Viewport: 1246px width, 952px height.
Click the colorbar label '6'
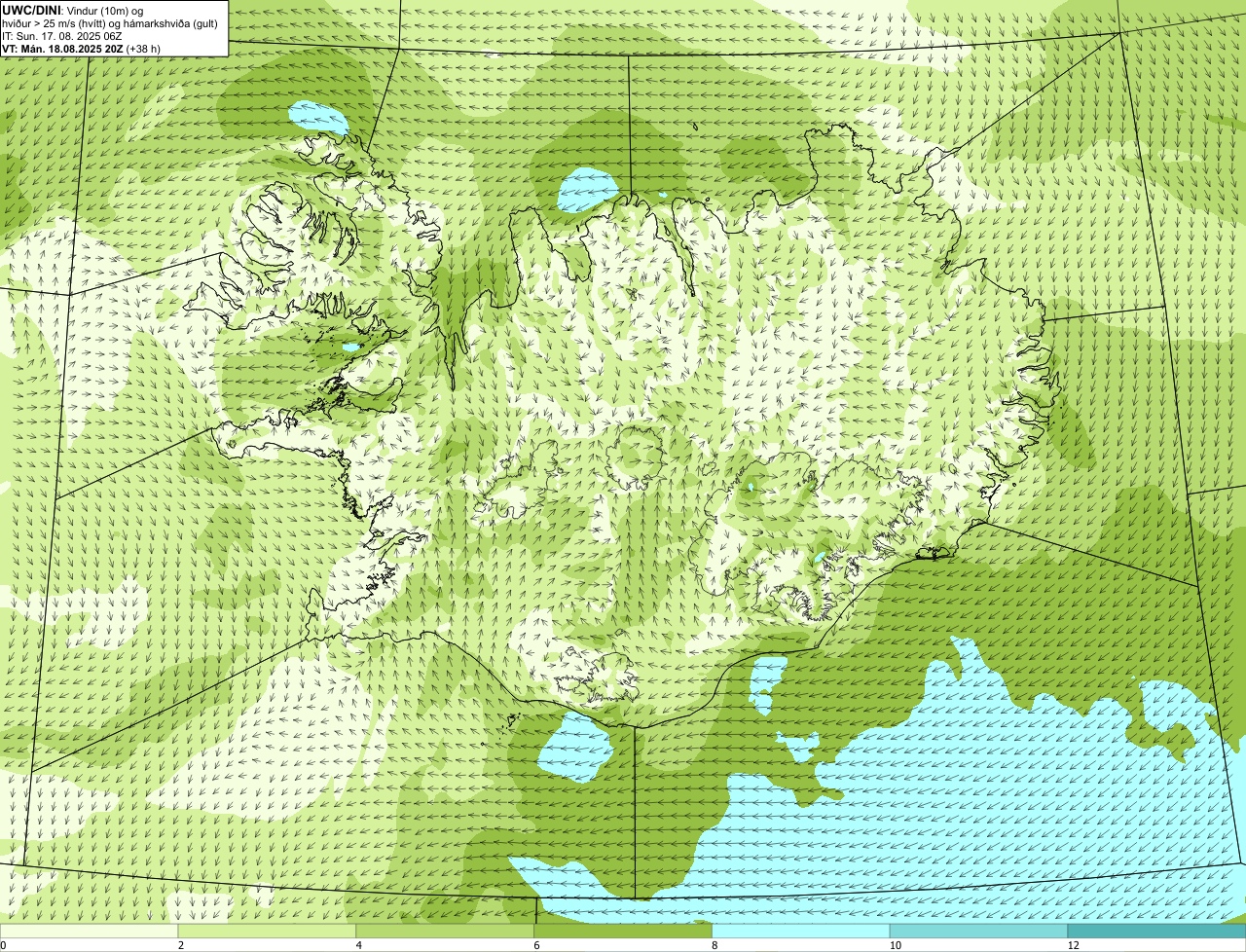tap(536, 945)
